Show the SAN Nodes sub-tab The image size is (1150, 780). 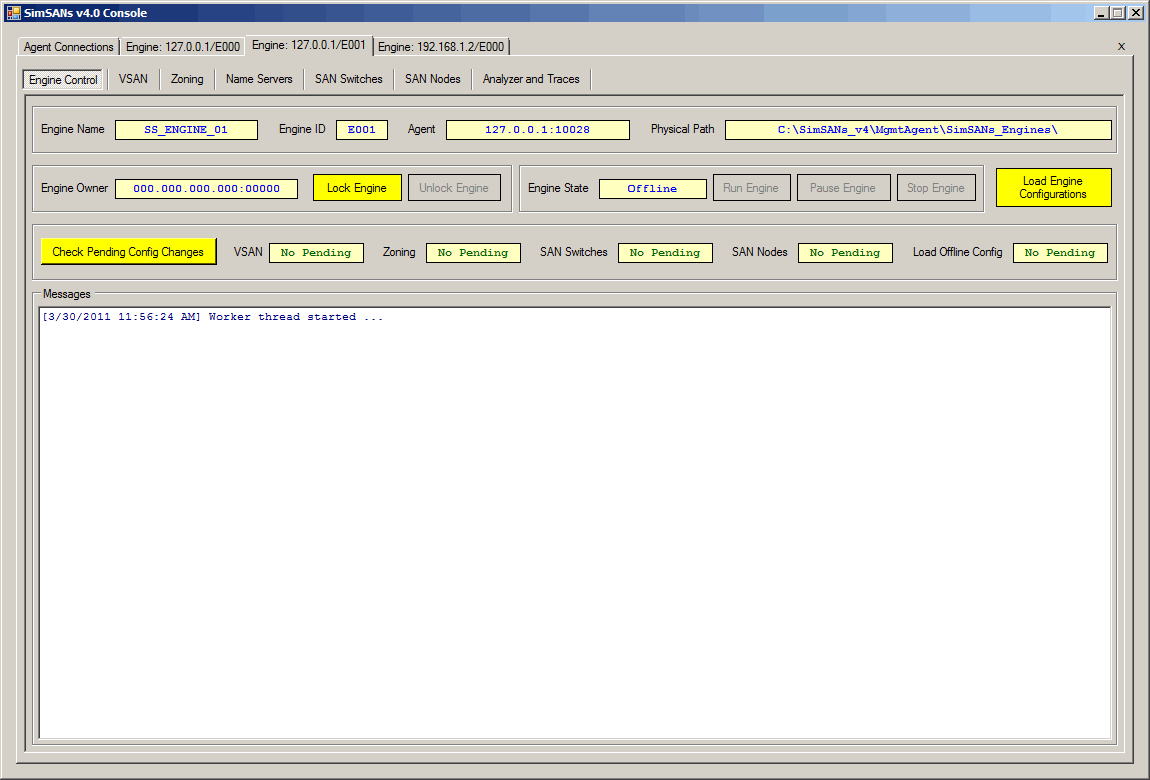coord(432,79)
